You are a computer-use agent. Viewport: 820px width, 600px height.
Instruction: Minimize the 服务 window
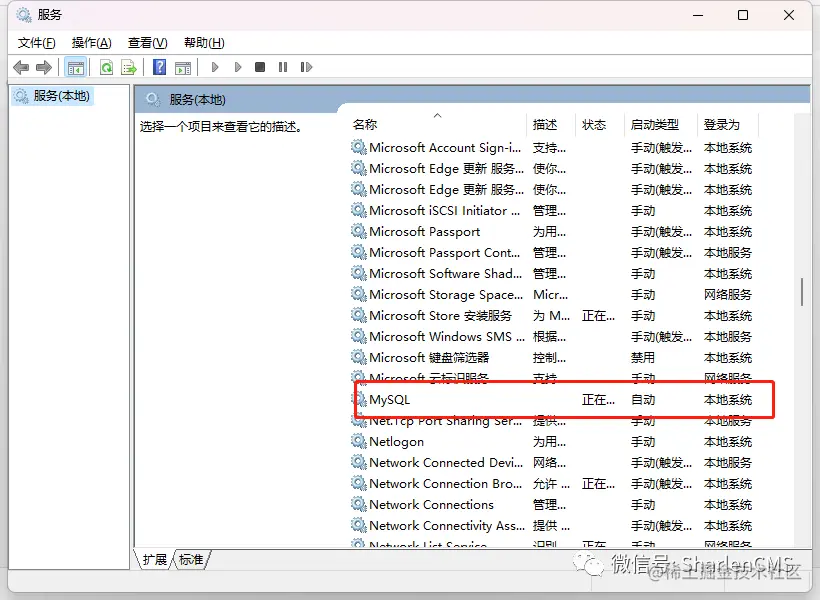pos(698,15)
